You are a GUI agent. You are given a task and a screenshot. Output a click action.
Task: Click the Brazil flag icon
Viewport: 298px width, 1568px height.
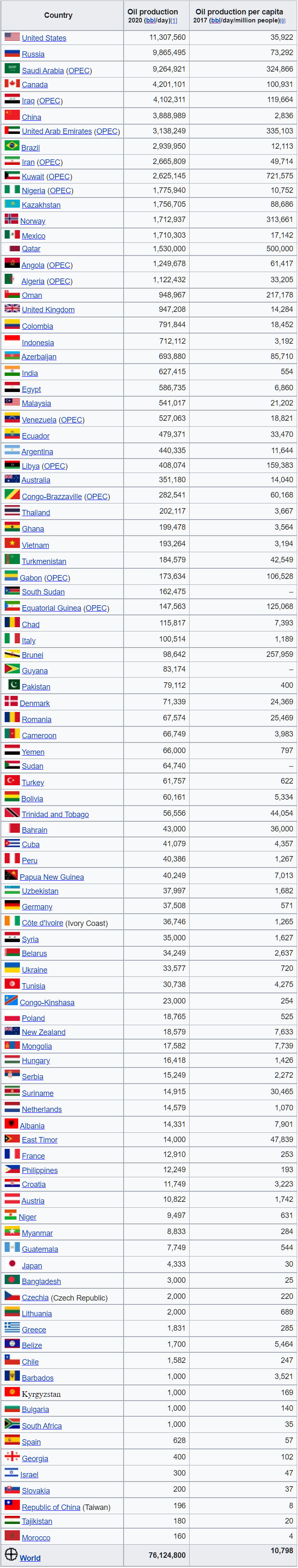(12, 145)
